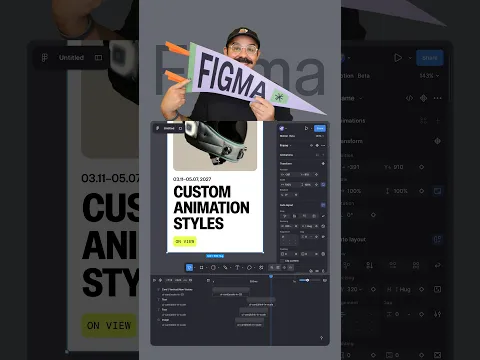Open Frame tool options chevron

point(206,267)
